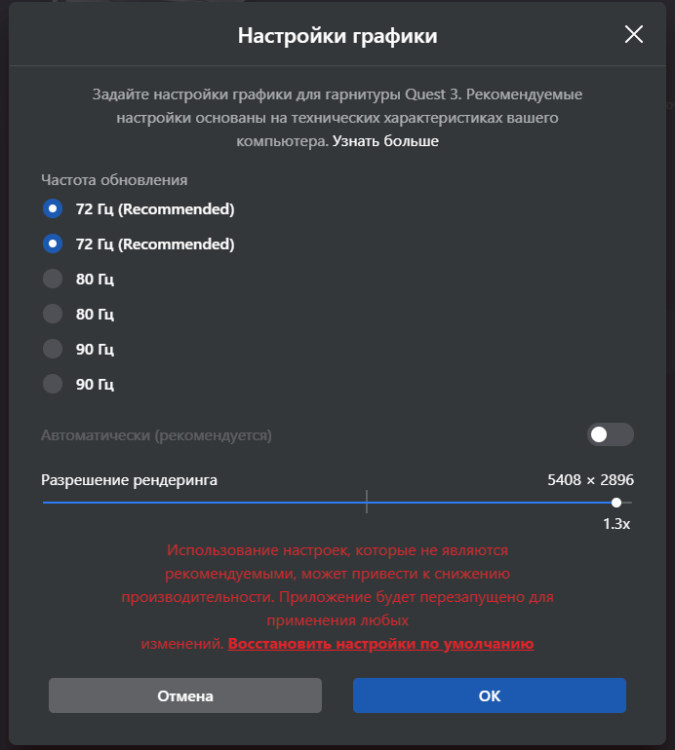Close the Настройки графики dialog
675x750 pixels.
pyautogui.click(x=633, y=35)
